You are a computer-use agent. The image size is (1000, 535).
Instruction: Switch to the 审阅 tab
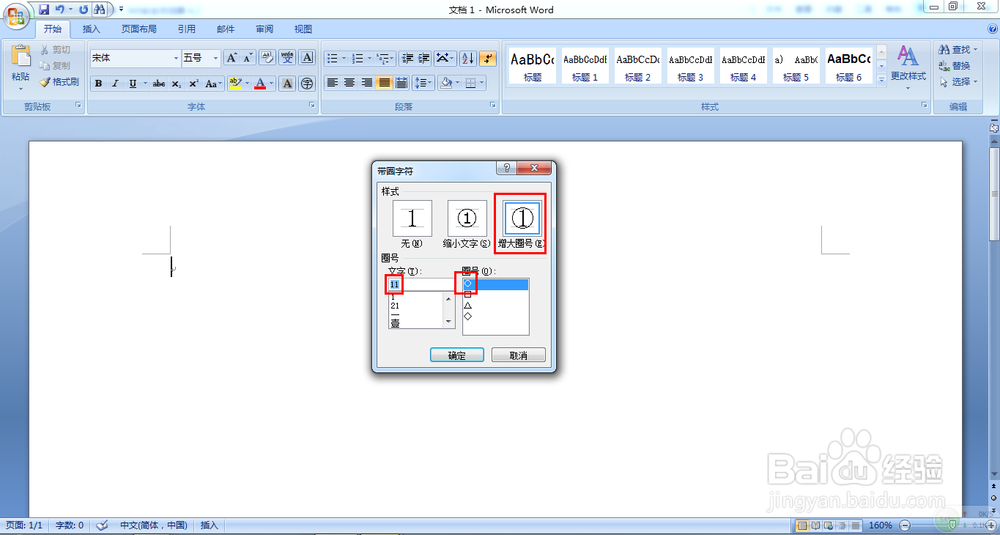pos(265,29)
